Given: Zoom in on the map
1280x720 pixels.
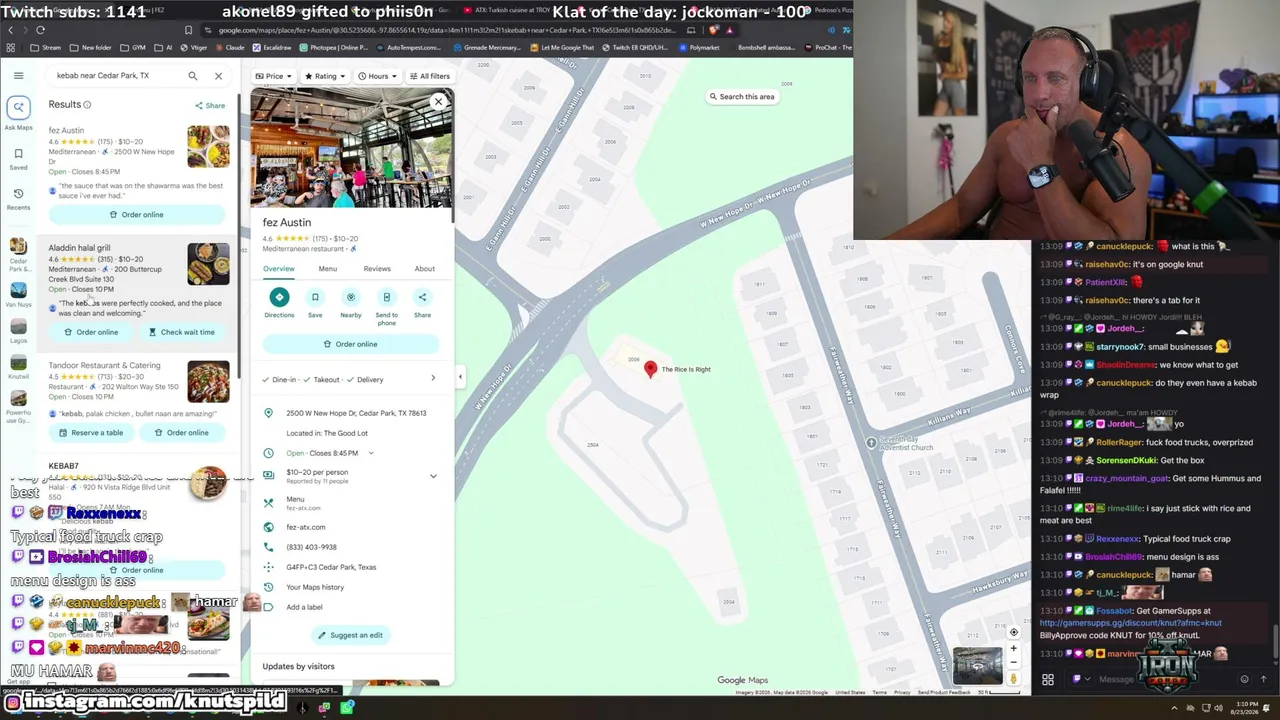Looking at the screenshot, I should (1013, 649).
